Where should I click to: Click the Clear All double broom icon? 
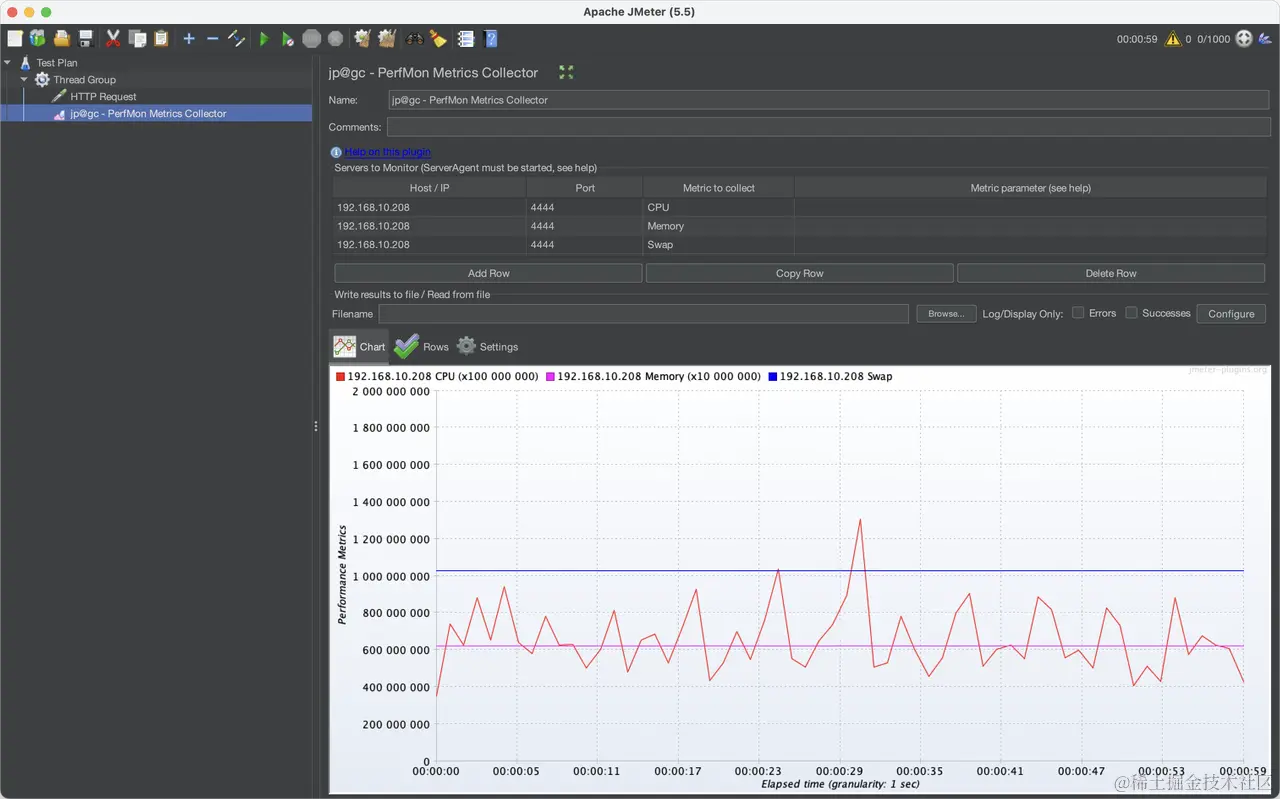coord(387,39)
